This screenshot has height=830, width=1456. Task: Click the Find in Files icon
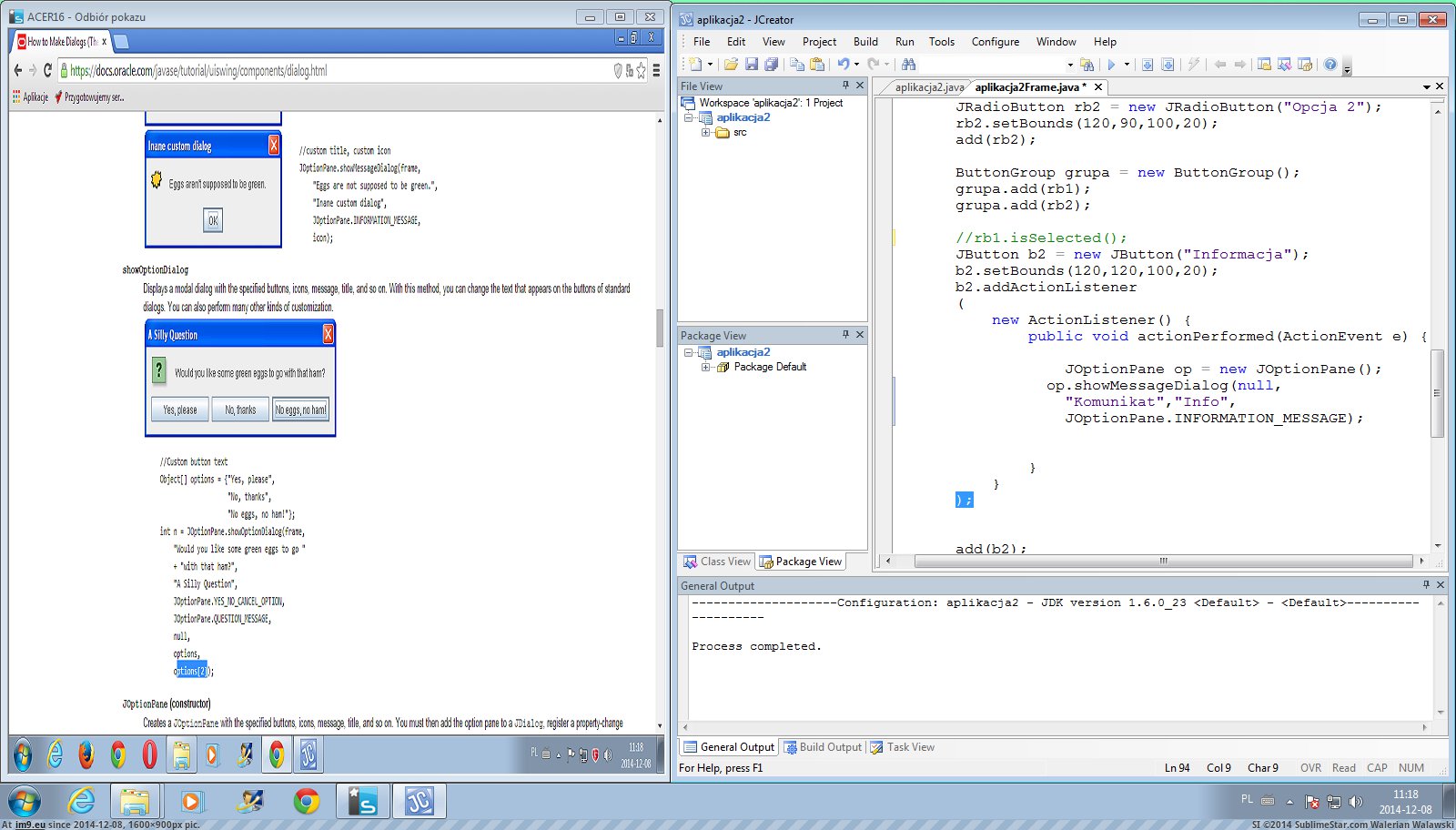pos(1087,64)
